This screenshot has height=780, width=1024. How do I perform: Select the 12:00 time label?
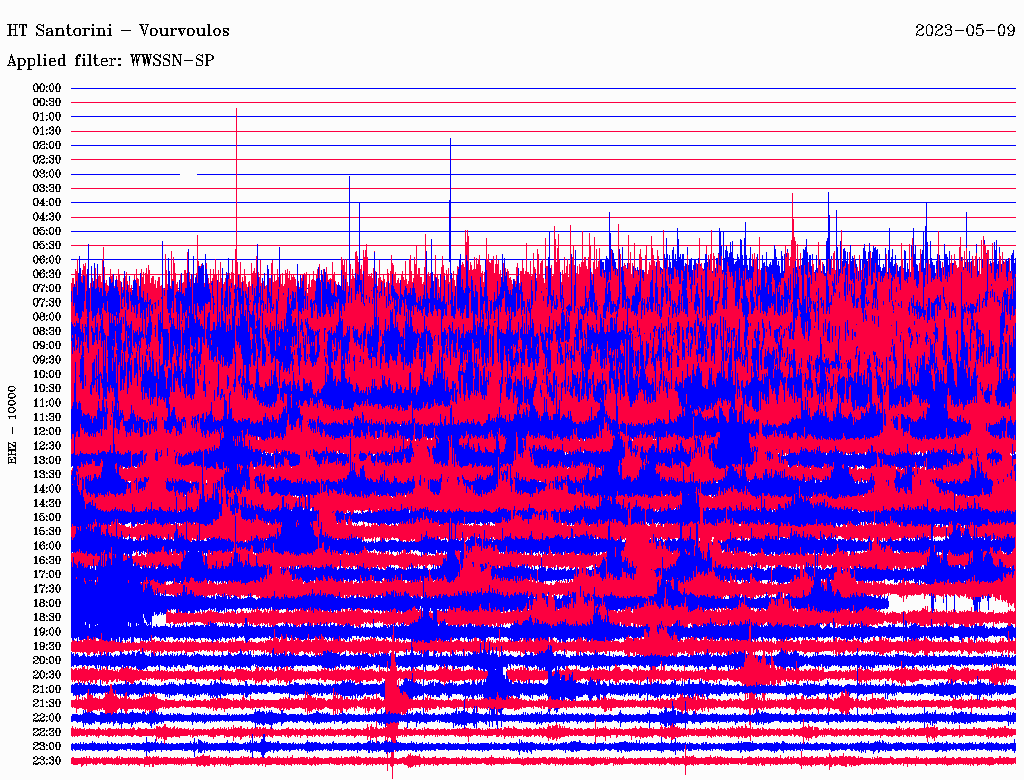pyautogui.click(x=47, y=431)
